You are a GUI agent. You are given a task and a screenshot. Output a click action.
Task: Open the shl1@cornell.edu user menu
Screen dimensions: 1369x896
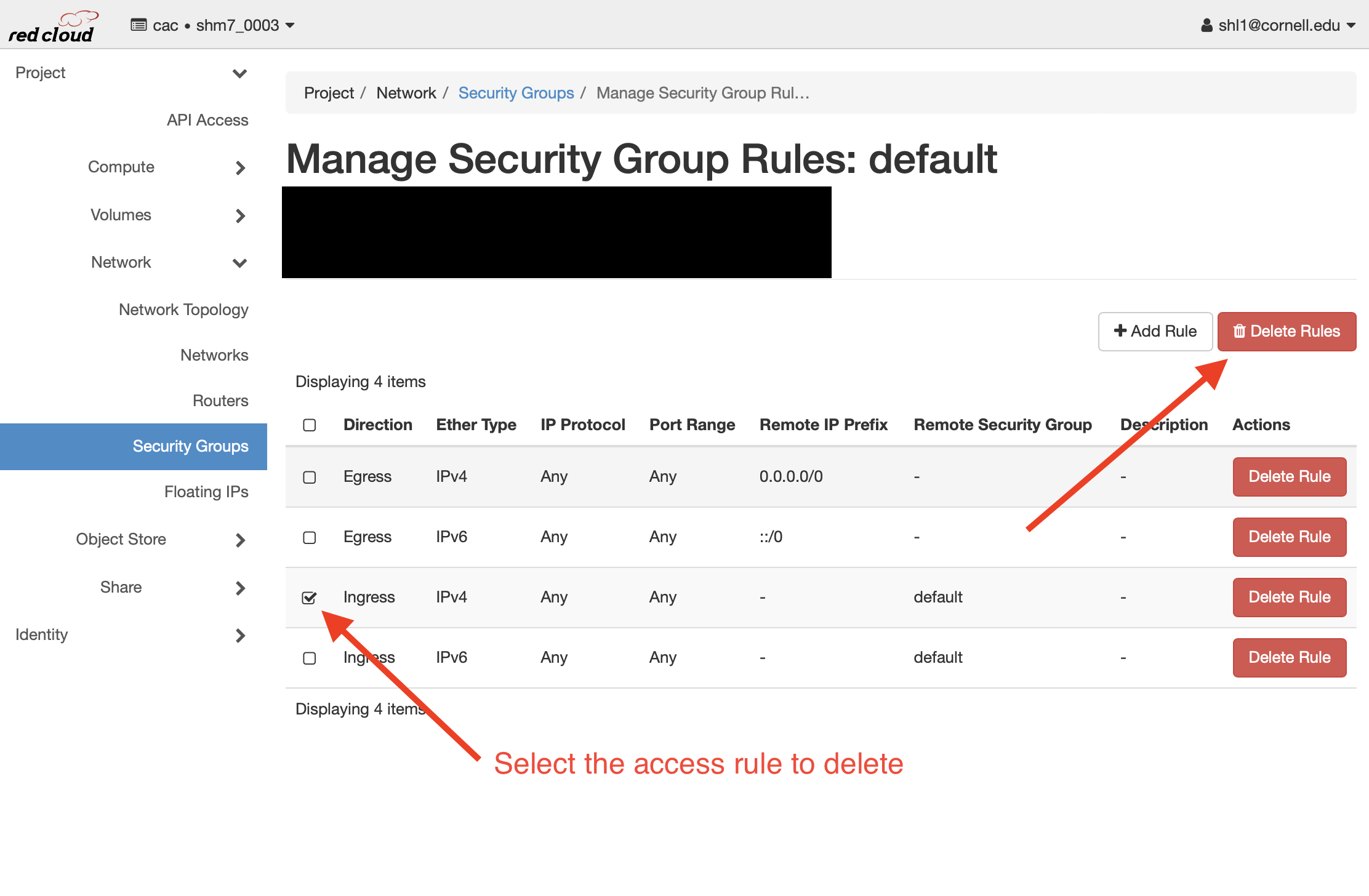[x=1279, y=25]
